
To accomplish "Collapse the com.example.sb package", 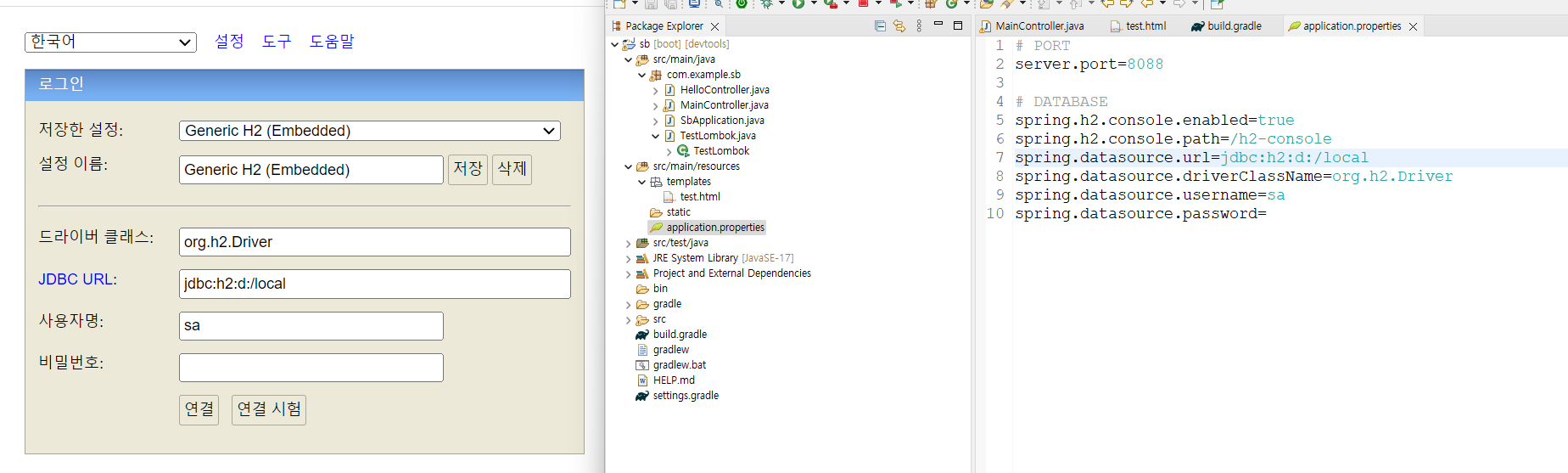I will 642,75.
